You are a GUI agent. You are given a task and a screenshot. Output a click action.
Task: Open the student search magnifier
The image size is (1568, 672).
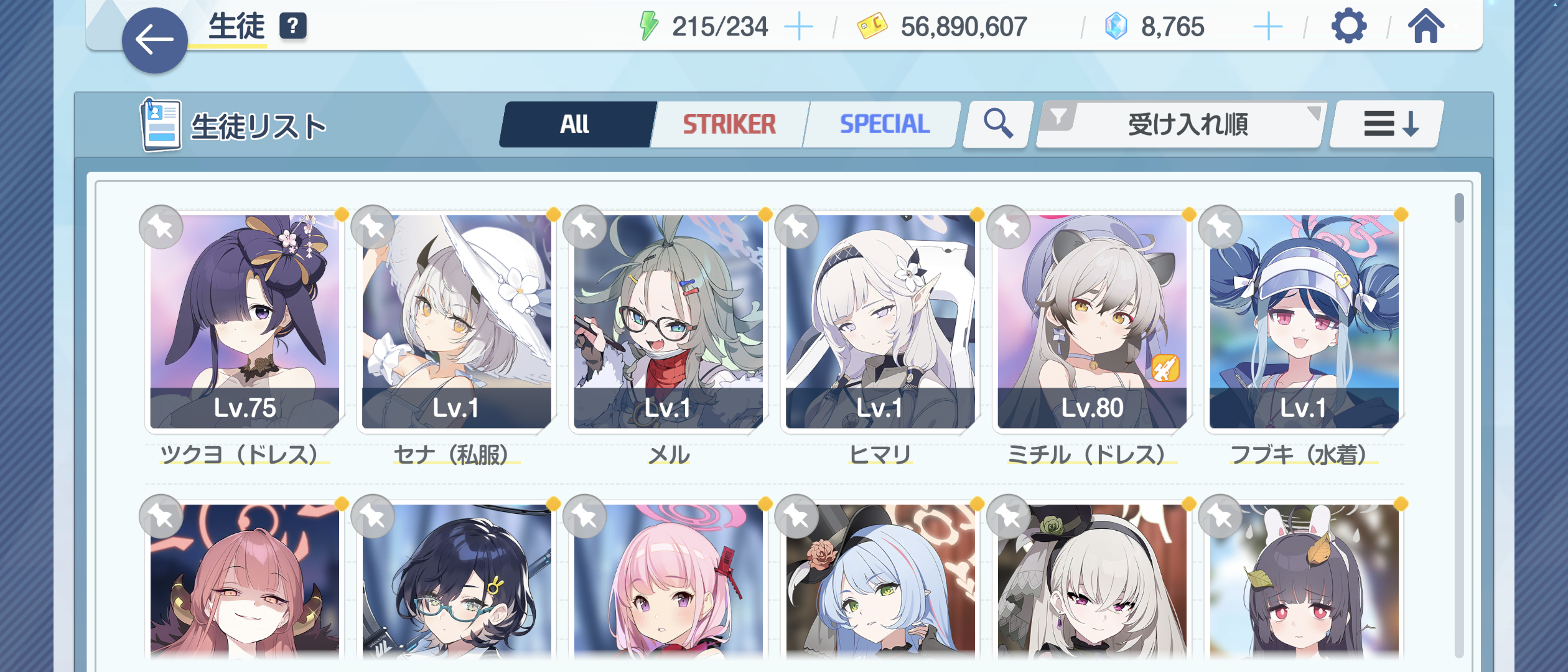click(x=997, y=124)
